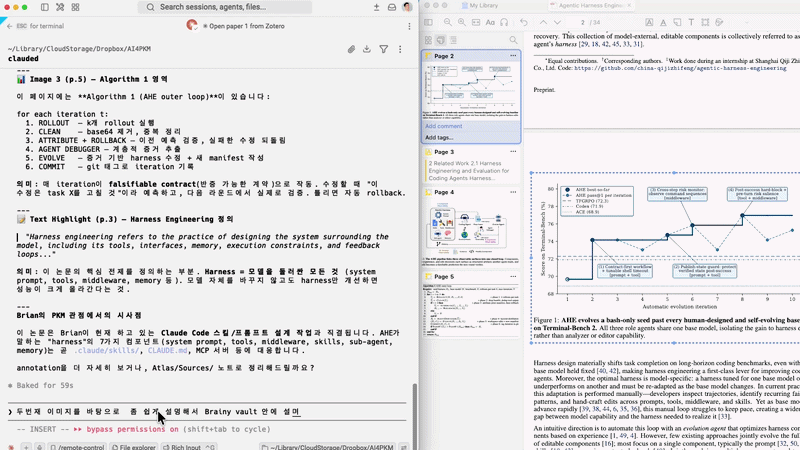The height and width of the screenshot is (450, 800).
Task: Click the zoom in icon in the Zotero reader
Action: [x=462, y=22]
